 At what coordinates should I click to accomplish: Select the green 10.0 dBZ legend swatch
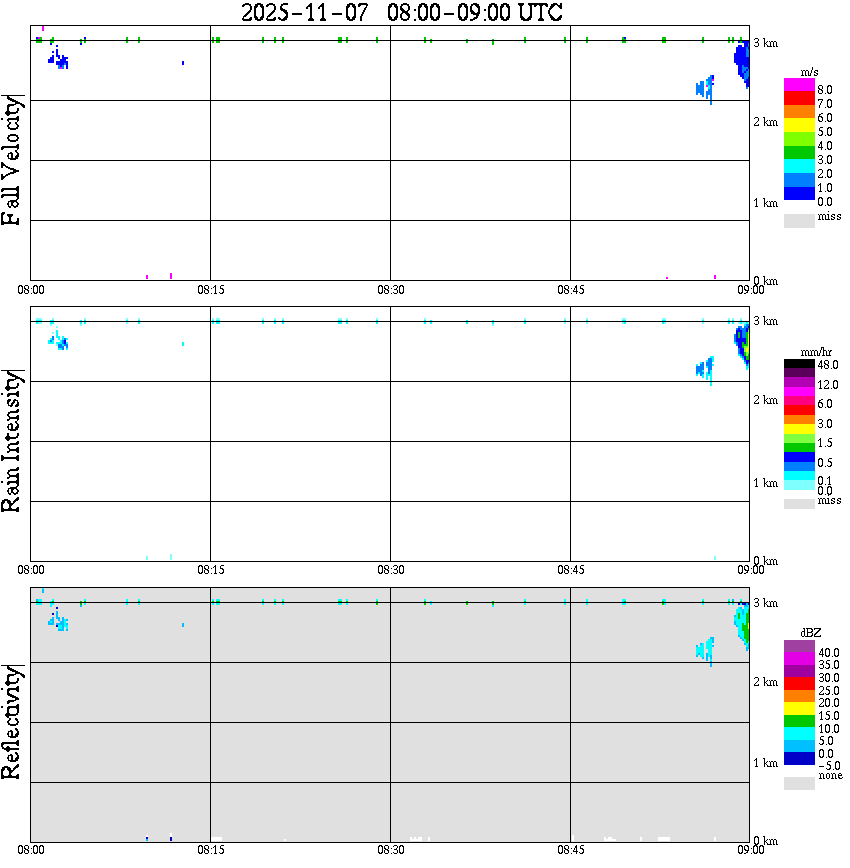(799, 721)
